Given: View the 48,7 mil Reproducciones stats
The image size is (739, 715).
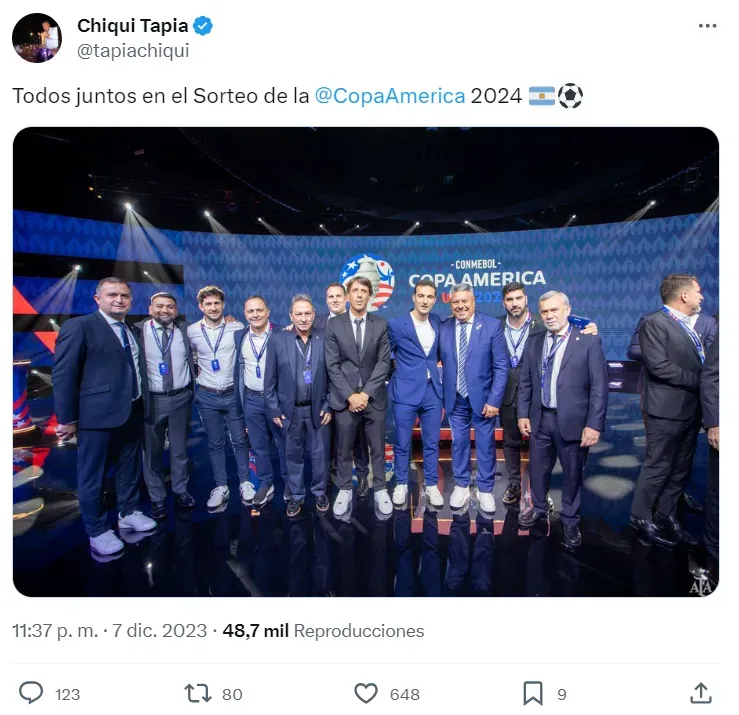Looking at the screenshot, I should 323,631.
